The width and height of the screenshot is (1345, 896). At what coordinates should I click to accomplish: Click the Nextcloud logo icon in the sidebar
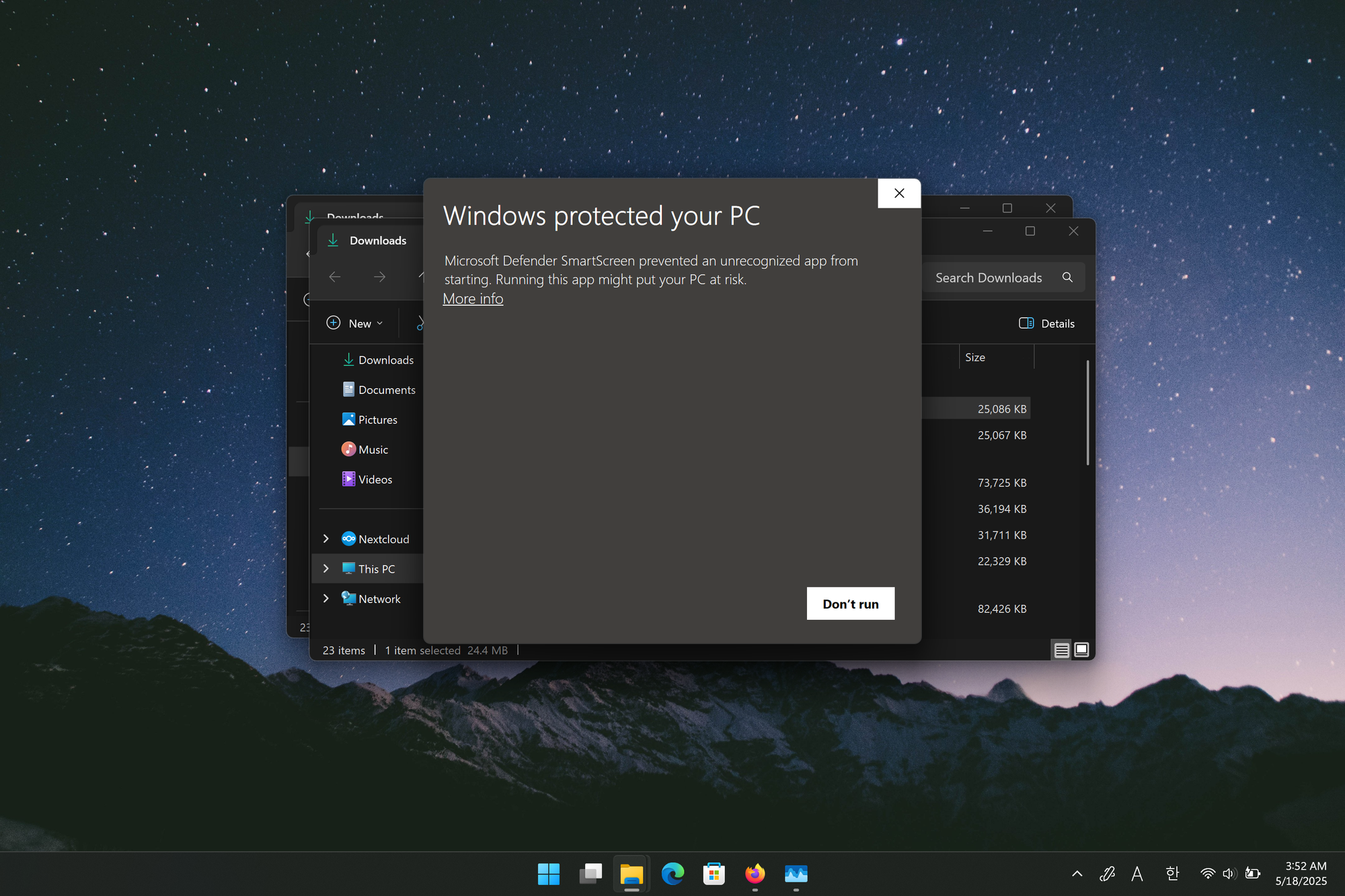pos(348,538)
